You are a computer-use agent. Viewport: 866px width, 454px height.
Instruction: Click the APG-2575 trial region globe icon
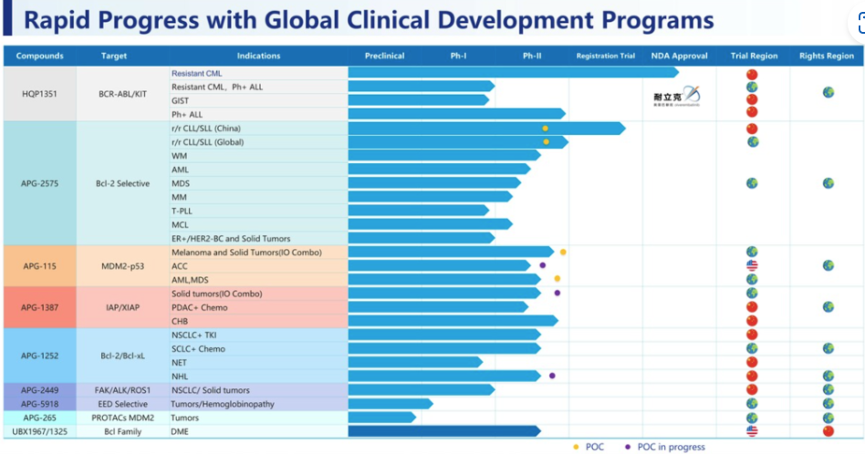752,183
